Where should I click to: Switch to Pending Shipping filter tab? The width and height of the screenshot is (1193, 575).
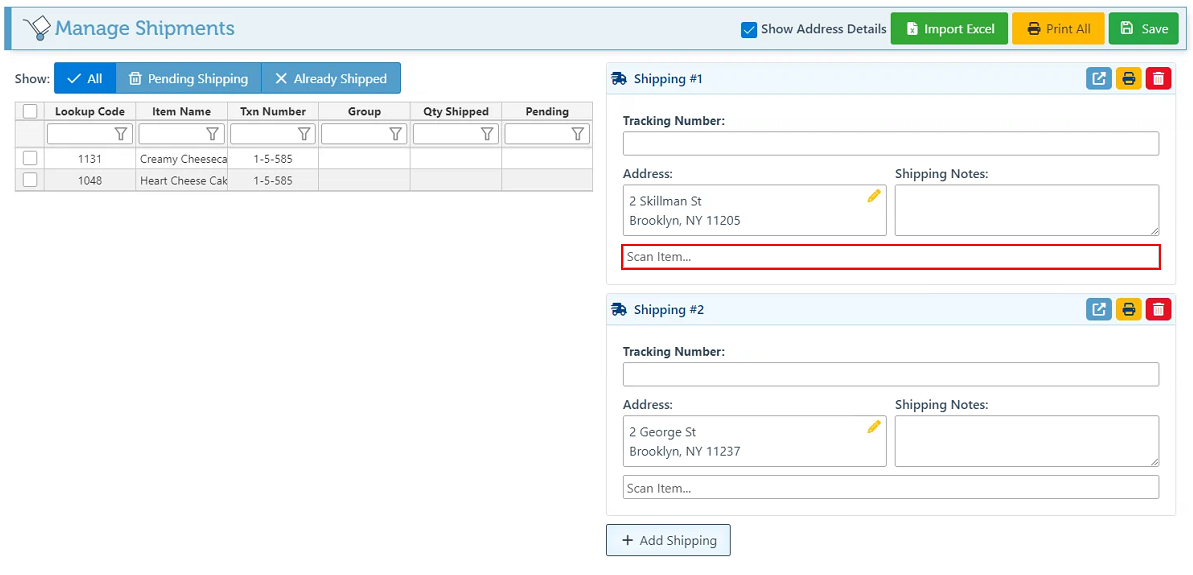click(188, 79)
